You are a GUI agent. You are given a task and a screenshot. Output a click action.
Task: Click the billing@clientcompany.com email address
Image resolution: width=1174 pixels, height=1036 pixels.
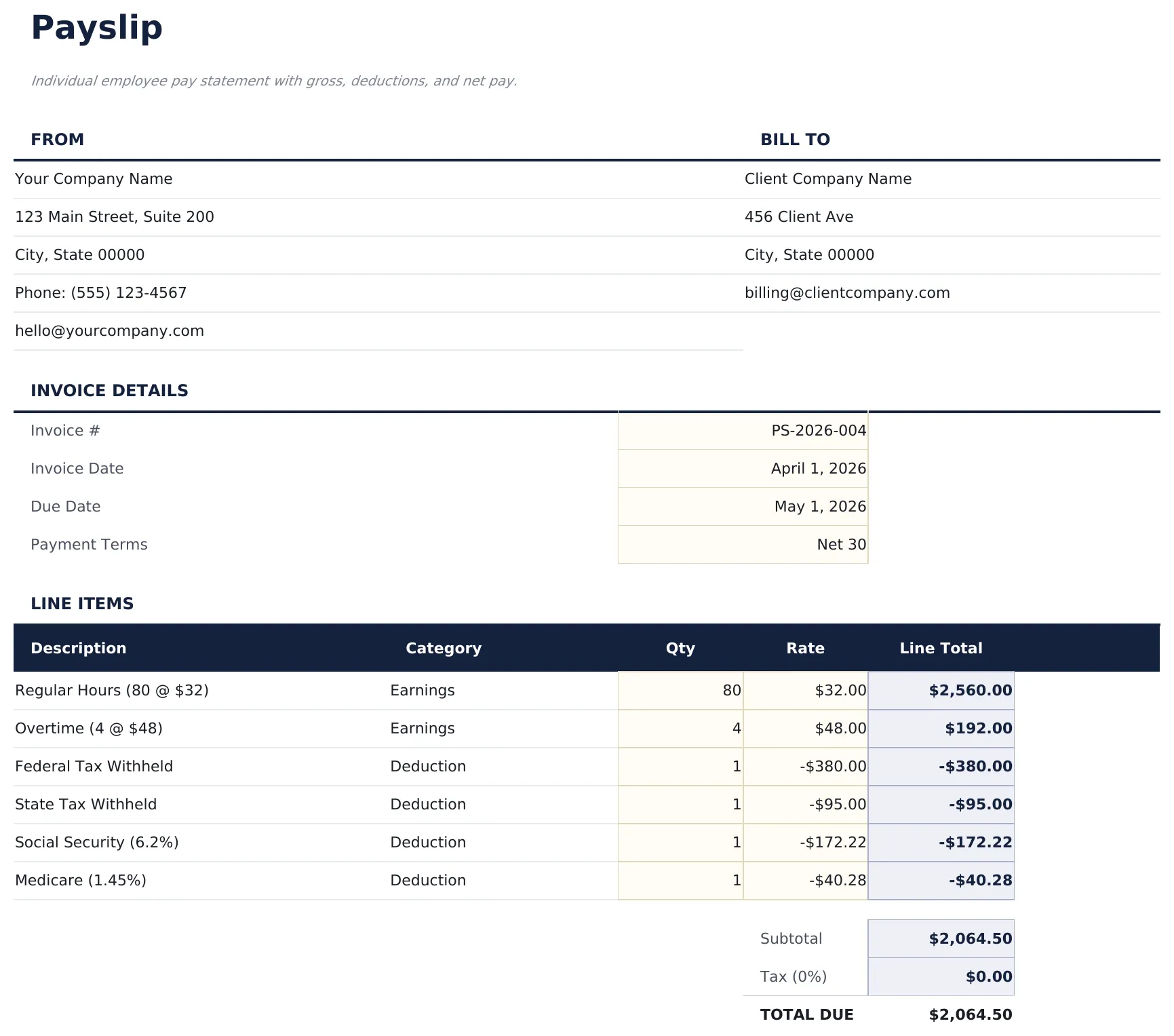848,292
